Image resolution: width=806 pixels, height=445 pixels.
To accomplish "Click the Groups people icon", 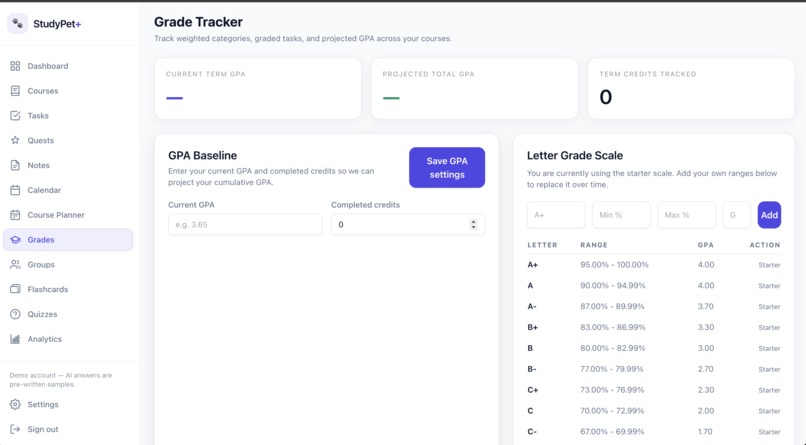I will pyautogui.click(x=15, y=265).
